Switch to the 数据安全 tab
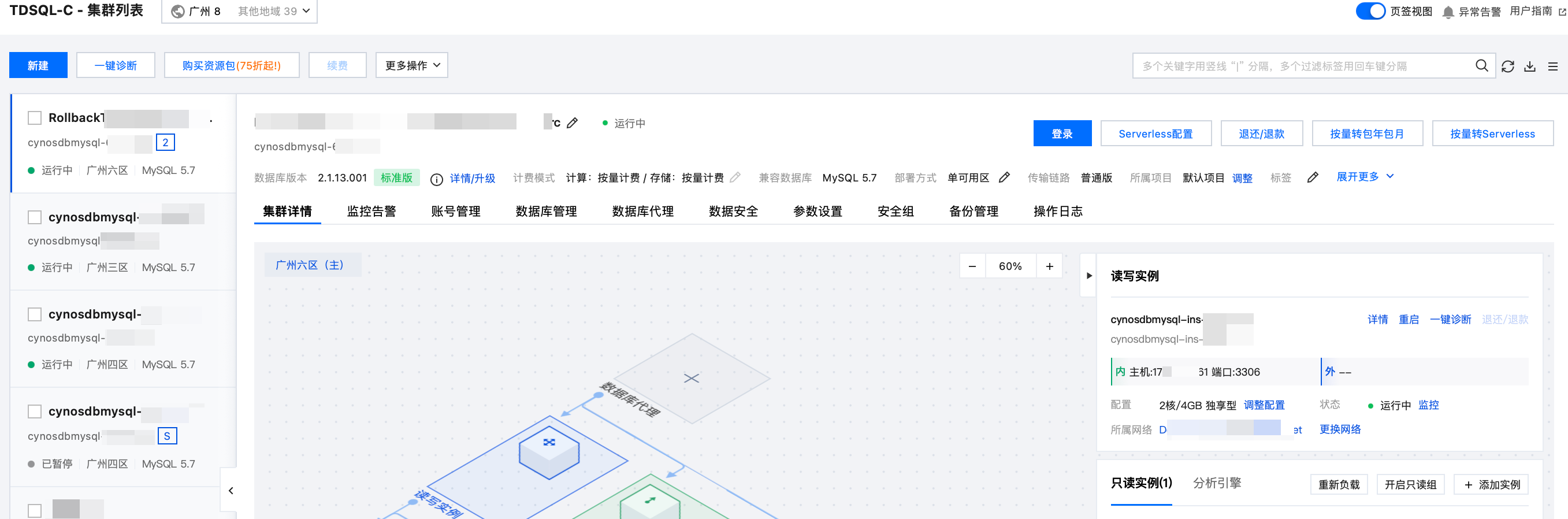 point(734,212)
